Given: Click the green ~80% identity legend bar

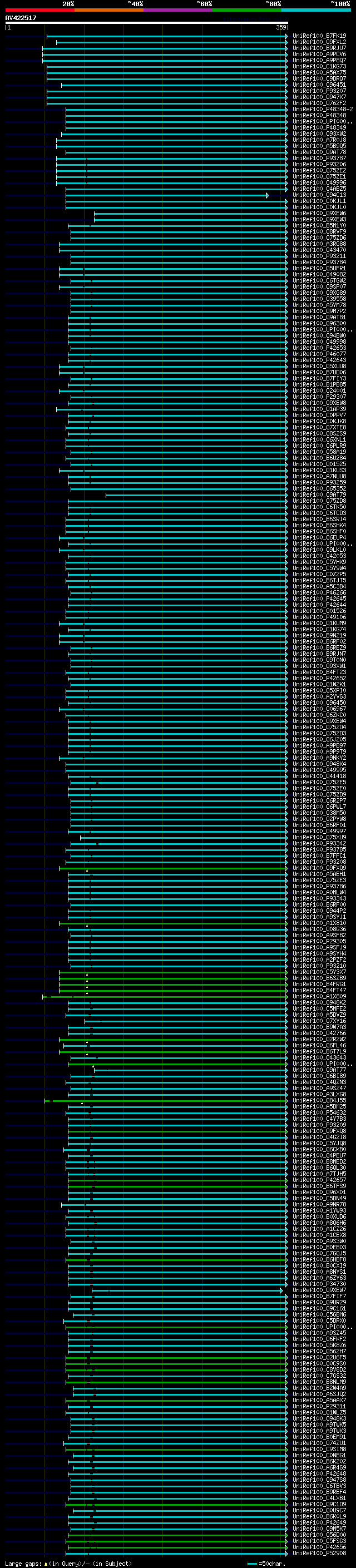Looking at the screenshot, I should coord(247,11).
